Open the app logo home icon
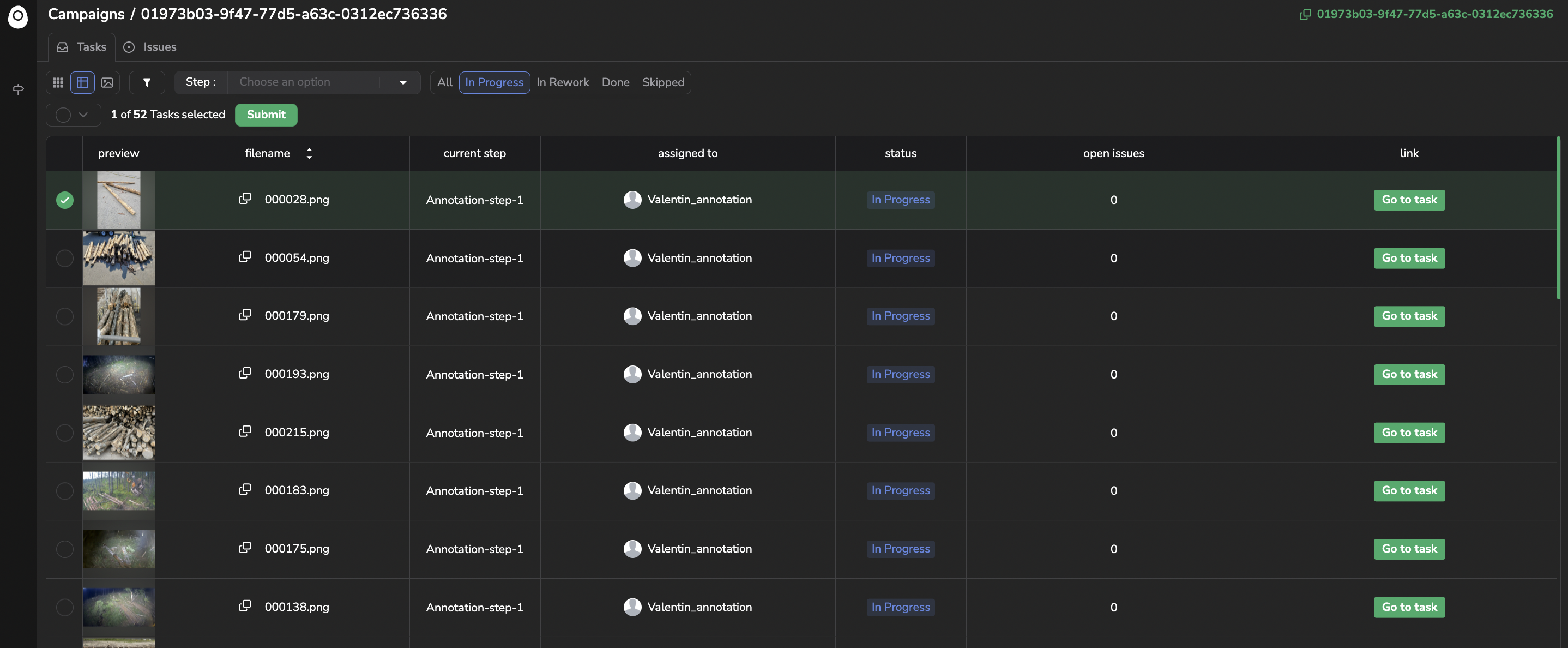The height and width of the screenshot is (648, 1568). pos(17,16)
